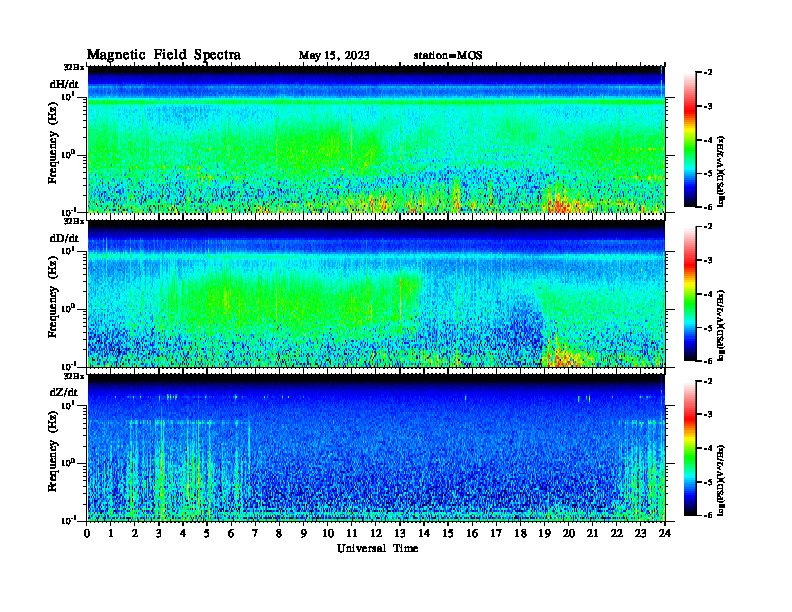This screenshot has width=792, height=612.
Task: Click the hour 21 tick label
Action: pos(592,534)
